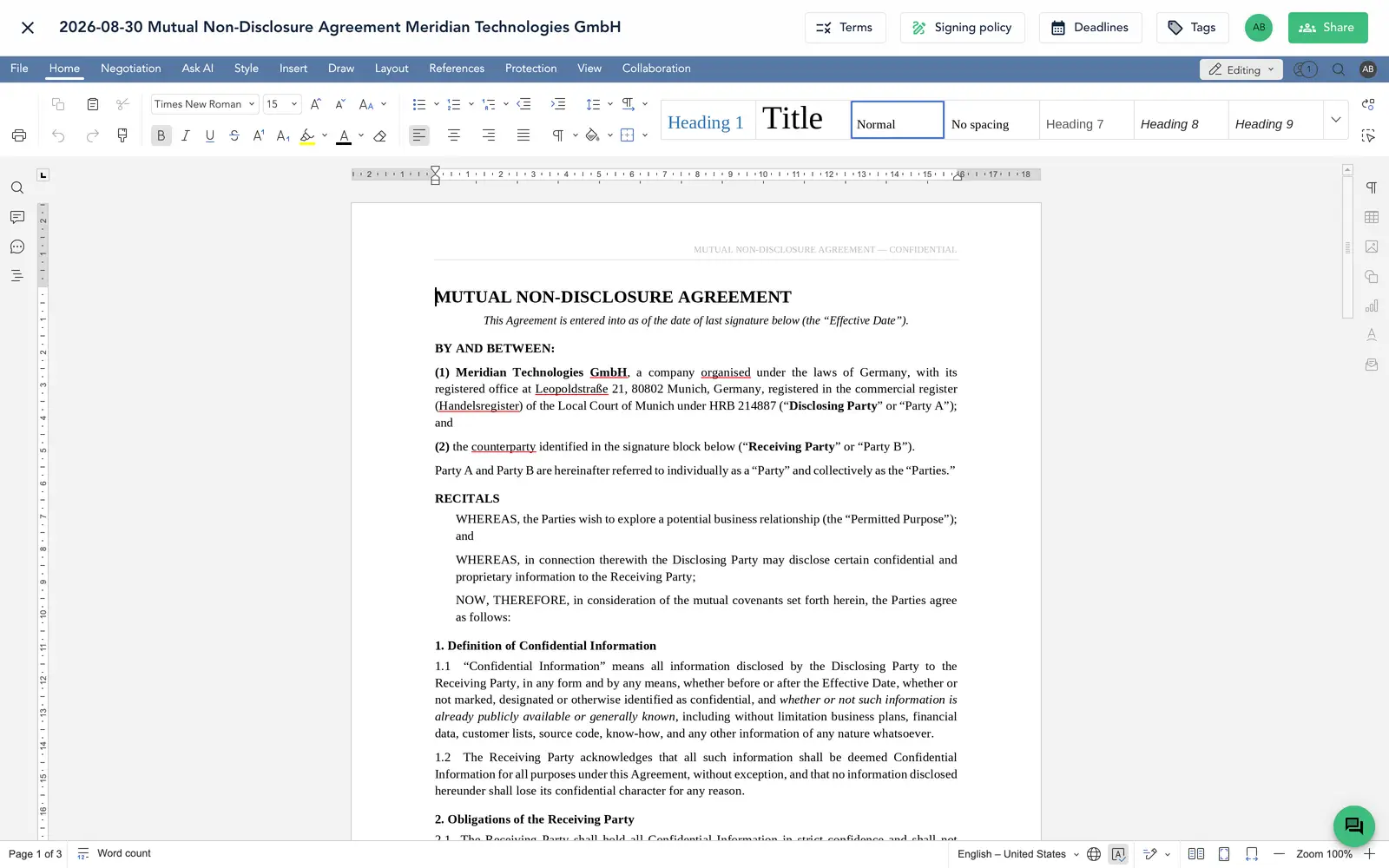1389x868 pixels.
Task: Apply the black font color
Action: [x=344, y=135]
